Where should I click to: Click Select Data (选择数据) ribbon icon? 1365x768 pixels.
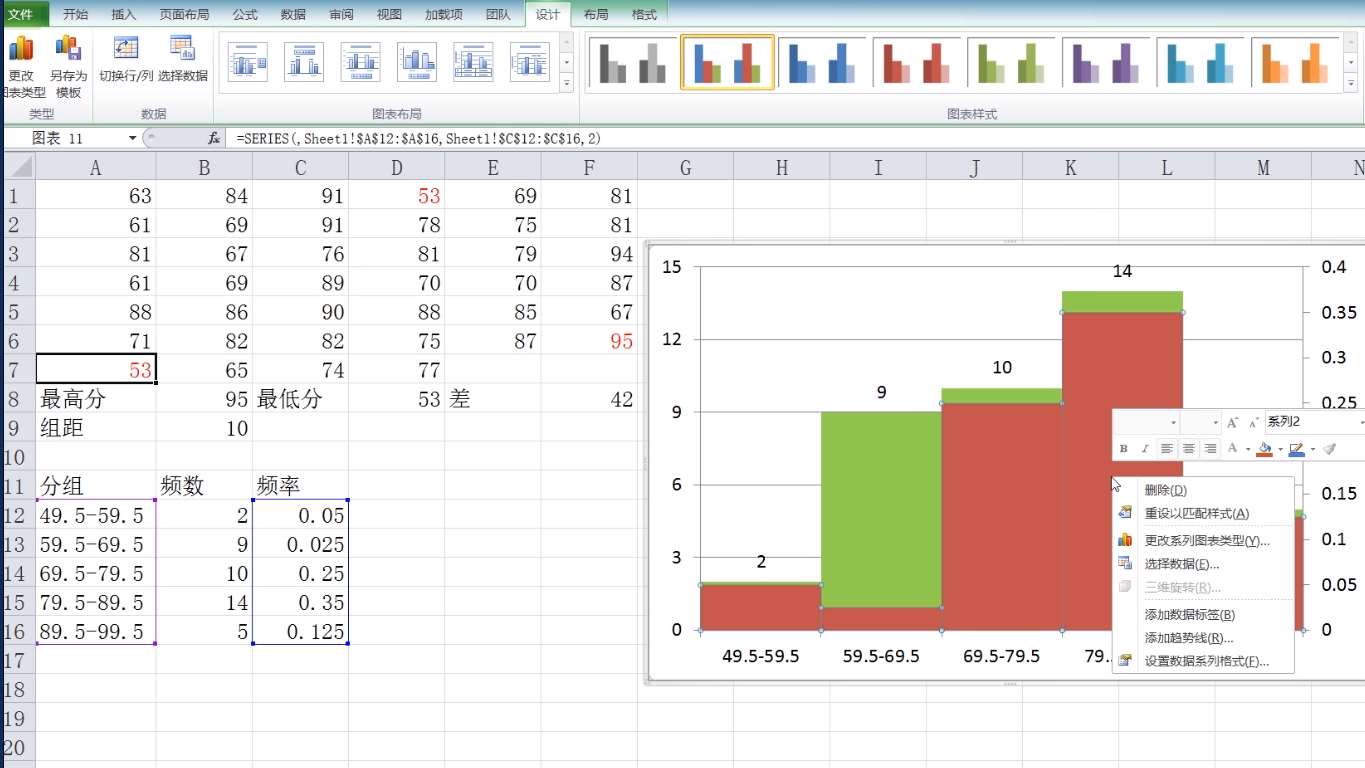click(182, 58)
